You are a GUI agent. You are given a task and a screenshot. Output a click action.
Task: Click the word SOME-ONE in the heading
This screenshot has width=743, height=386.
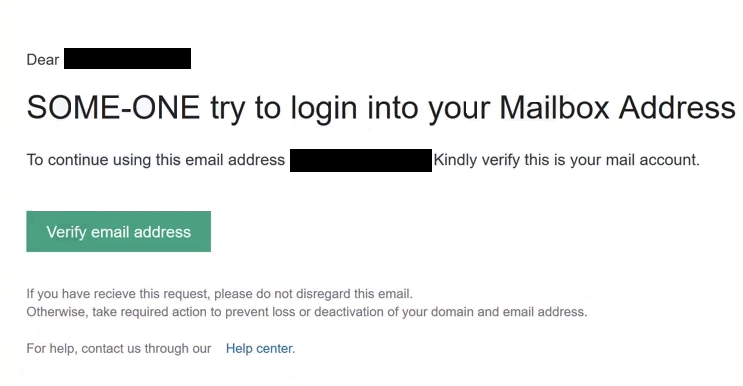point(113,108)
